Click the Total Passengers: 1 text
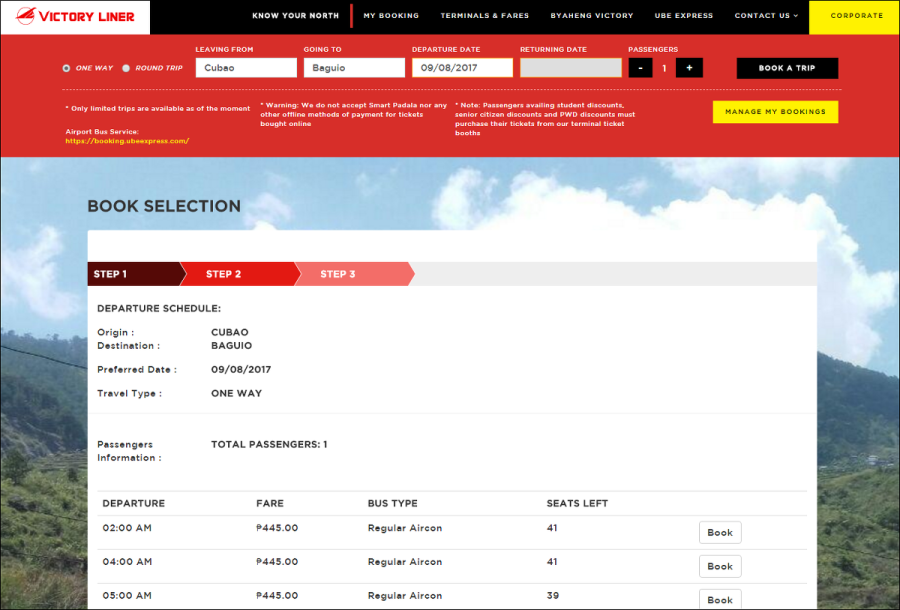Viewport: 900px width, 610px height. point(269,444)
